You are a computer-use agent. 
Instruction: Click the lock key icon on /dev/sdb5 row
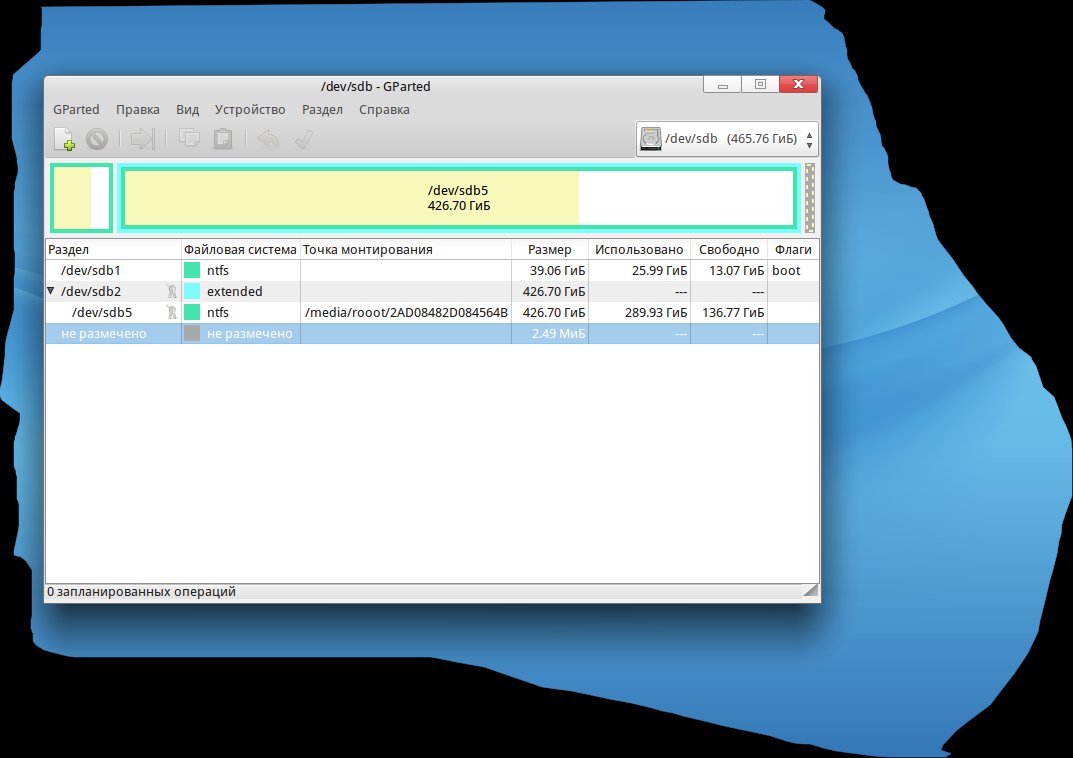pyautogui.click(x=172, y=313)
